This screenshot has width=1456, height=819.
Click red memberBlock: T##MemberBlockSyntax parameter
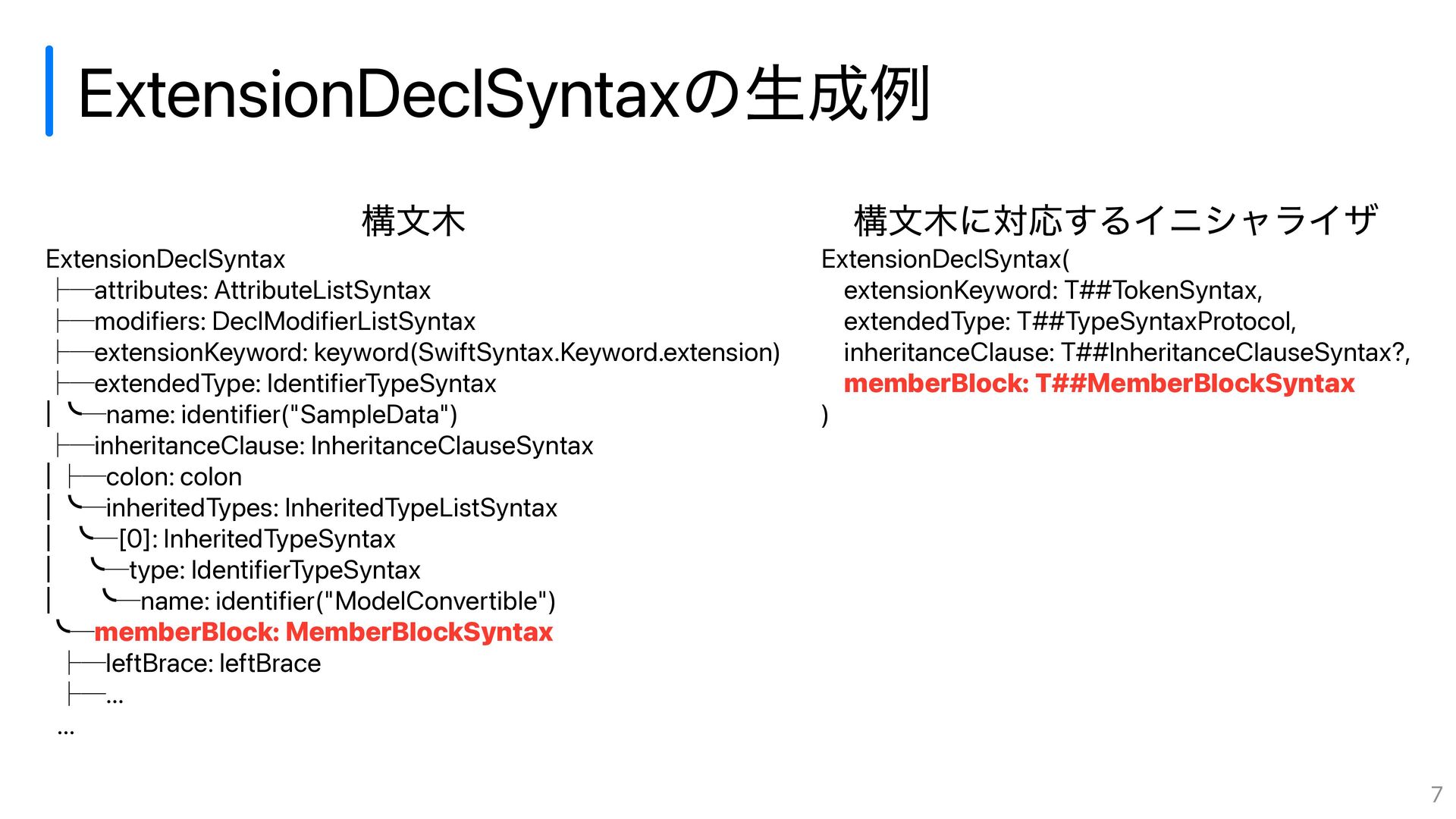[1099, 384]
